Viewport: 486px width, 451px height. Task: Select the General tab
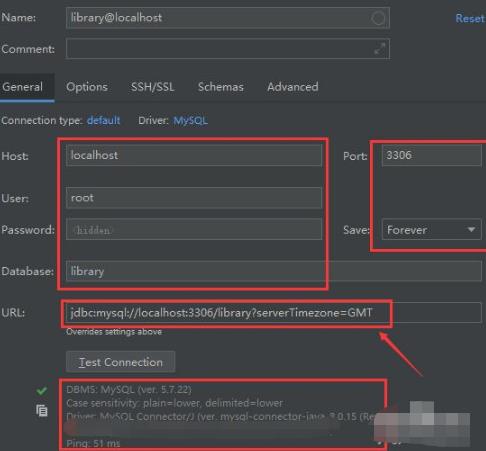(x=23, y=87)
